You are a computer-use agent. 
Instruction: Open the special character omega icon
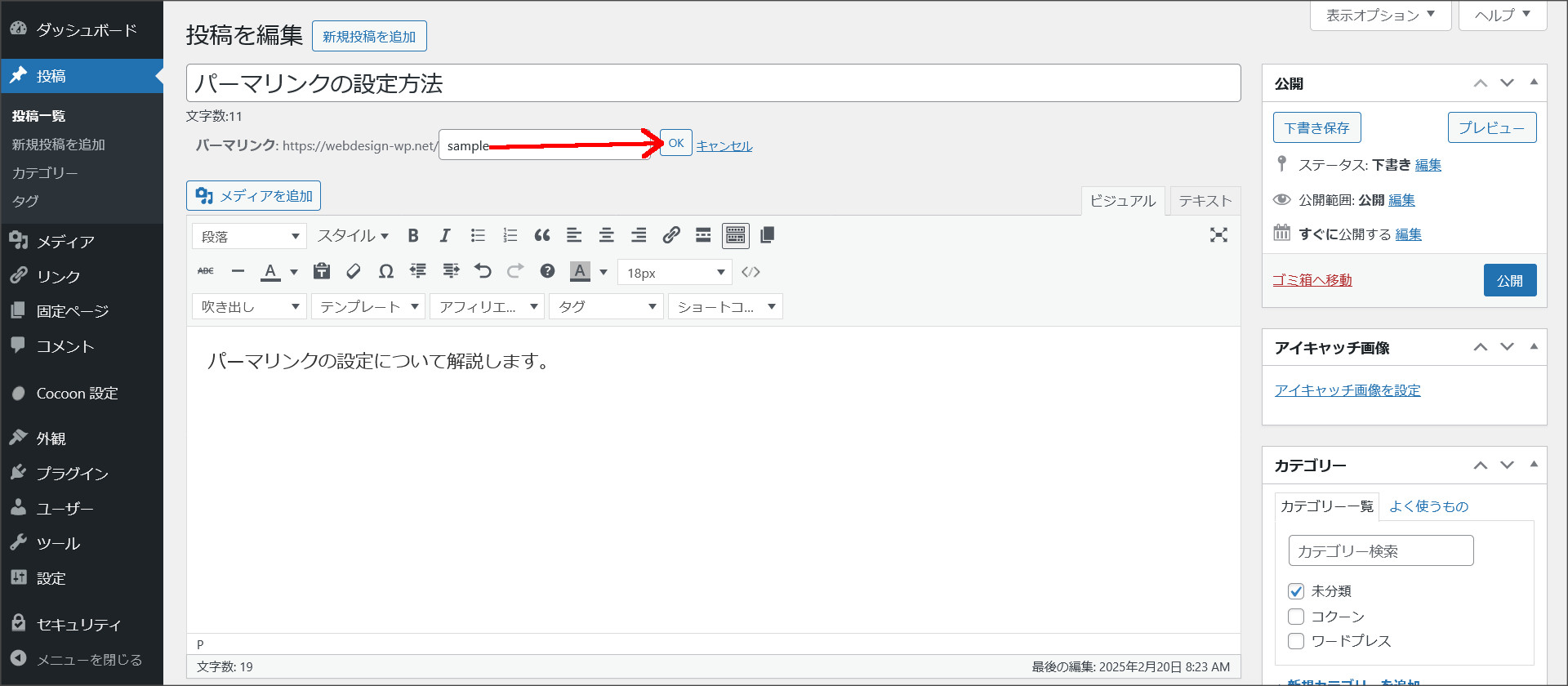(x=386, y=272)
